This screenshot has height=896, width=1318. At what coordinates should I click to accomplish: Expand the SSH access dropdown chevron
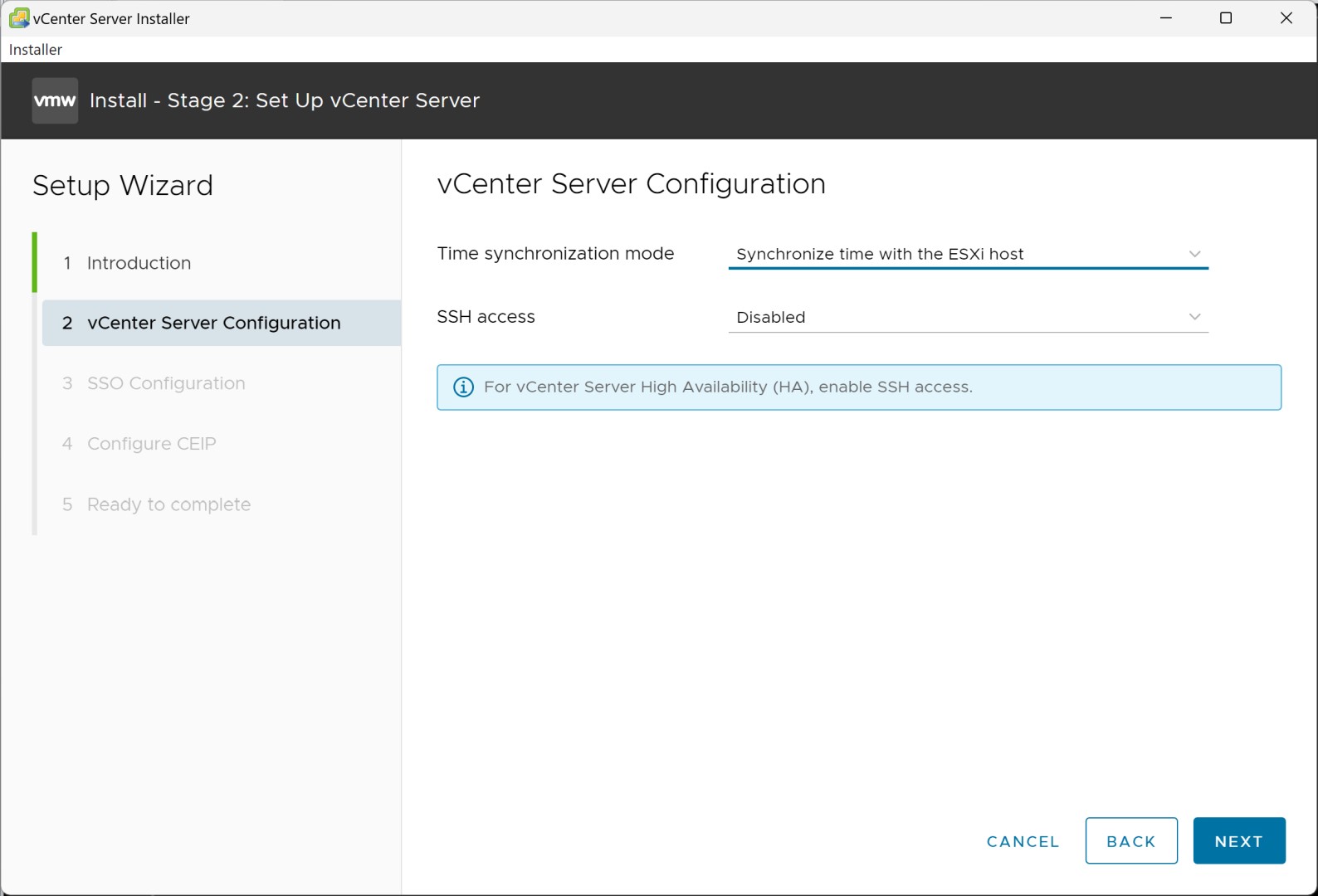1194,317
